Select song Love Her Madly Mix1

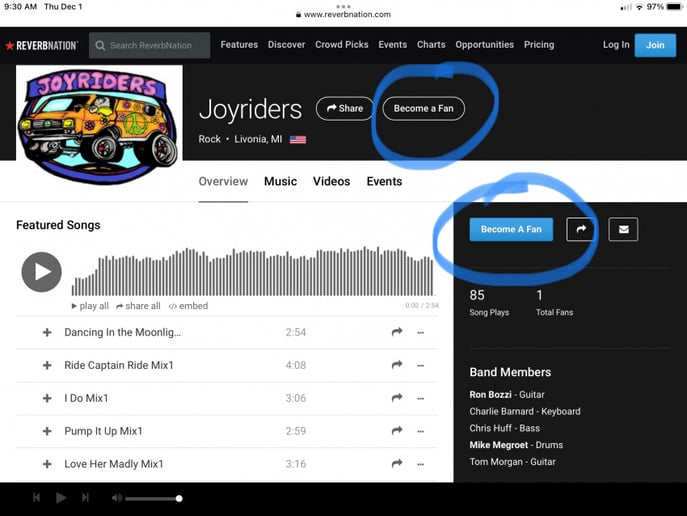tap(114, 464)
